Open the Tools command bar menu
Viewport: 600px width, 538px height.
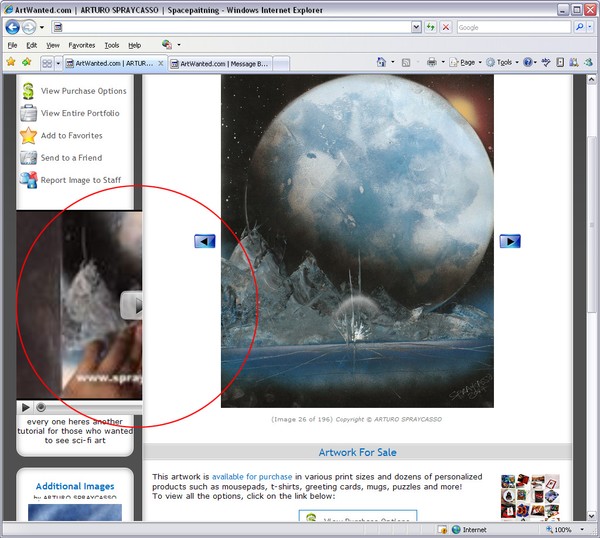(502, 62)
